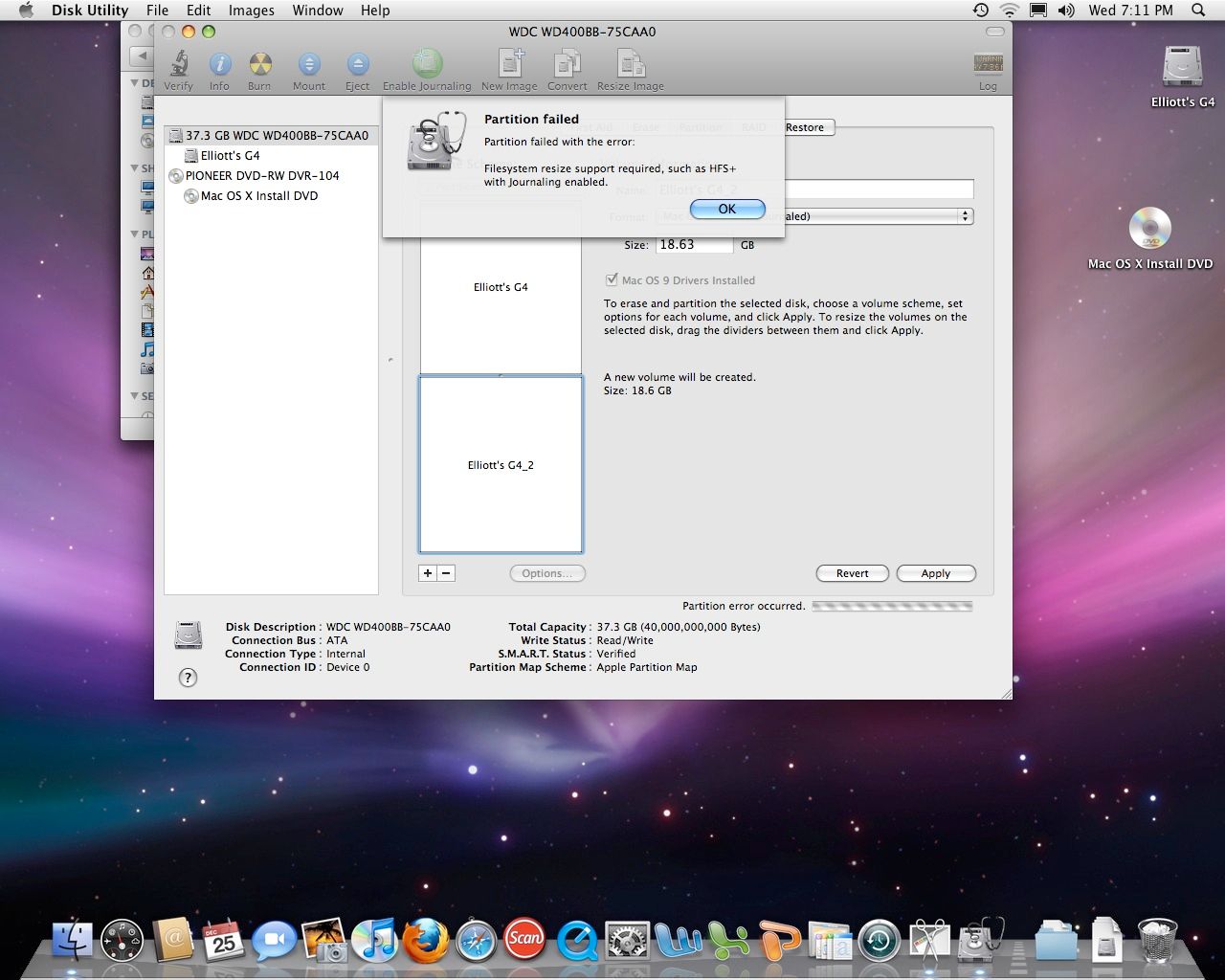Click the Eject toolbar icon
The width and height of the screenshot is (1225, 980).
[357, 65]
